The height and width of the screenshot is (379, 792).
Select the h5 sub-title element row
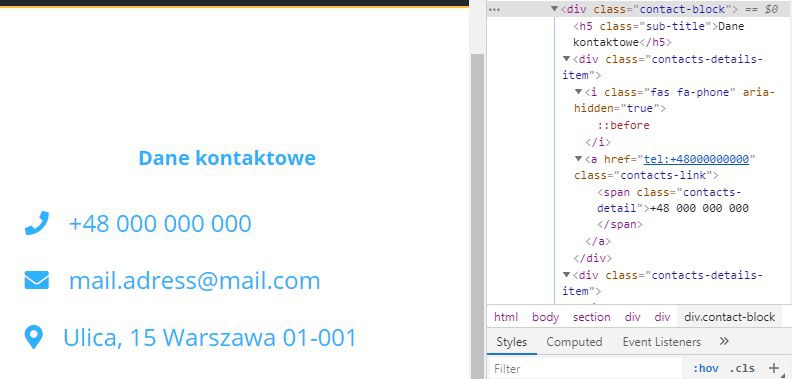(659, 34)
